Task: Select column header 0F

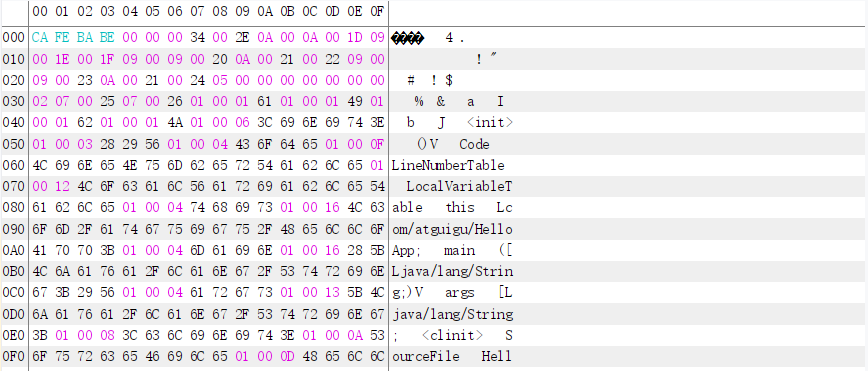Action: pyautogui.click(x=377, y=11)
